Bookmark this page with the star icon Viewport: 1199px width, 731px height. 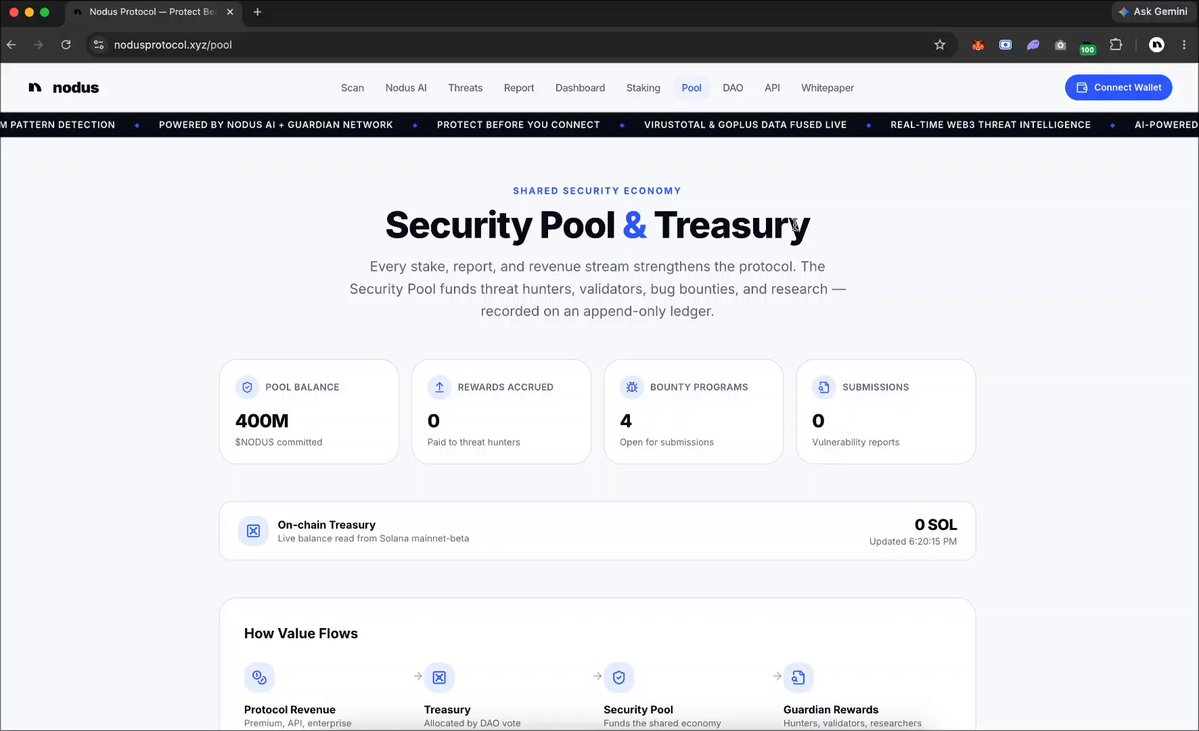(940, 45)
